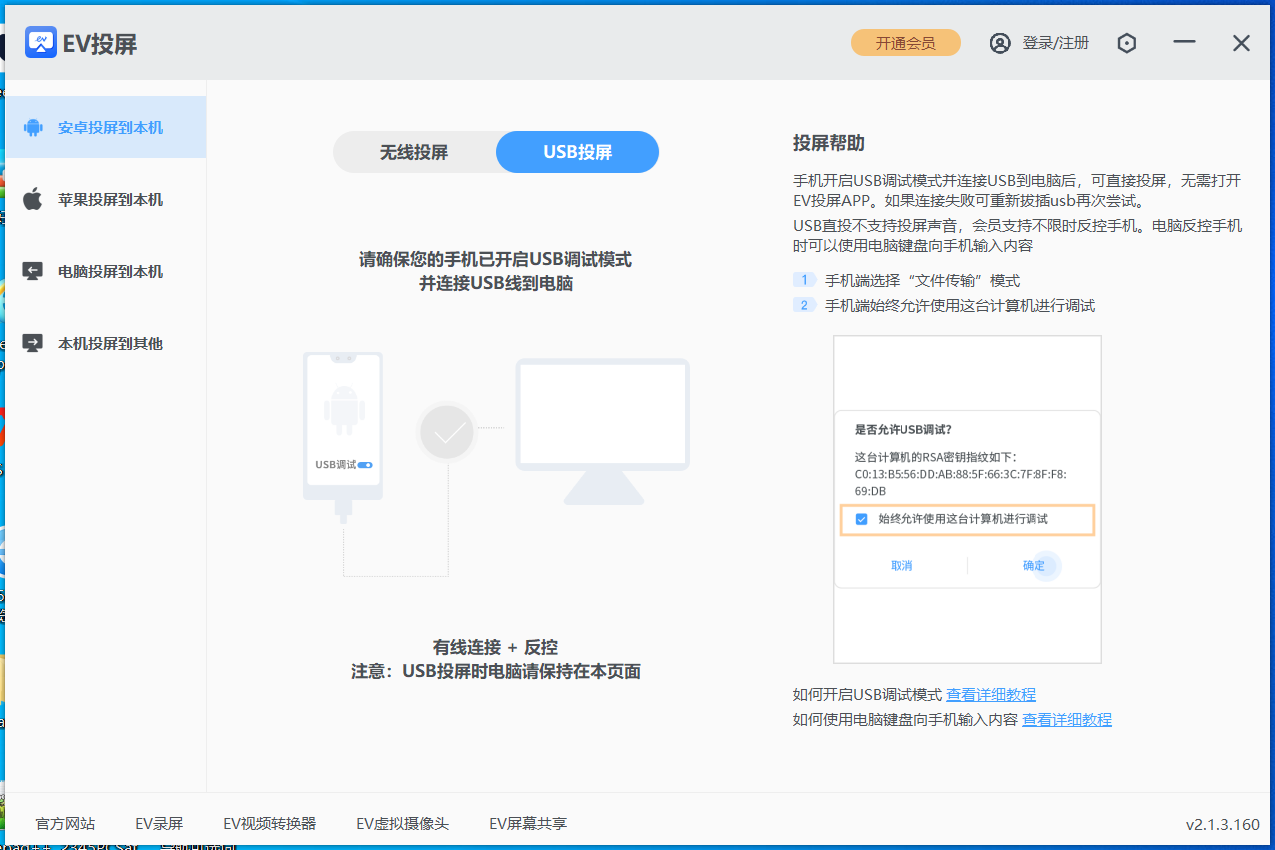The height and width of the screenshot is (850, 1275).
Task: Click the computer monitor illustration
Action: point(603,431)
